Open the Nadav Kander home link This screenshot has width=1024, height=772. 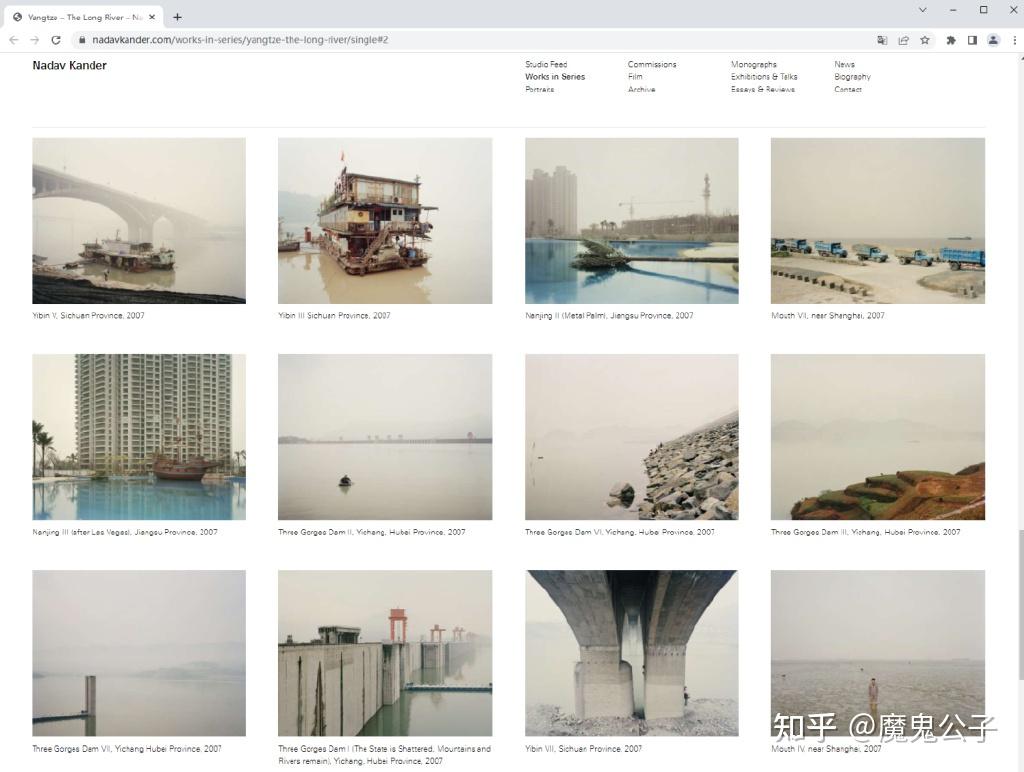pyautogui.click(x=69, y=65)
